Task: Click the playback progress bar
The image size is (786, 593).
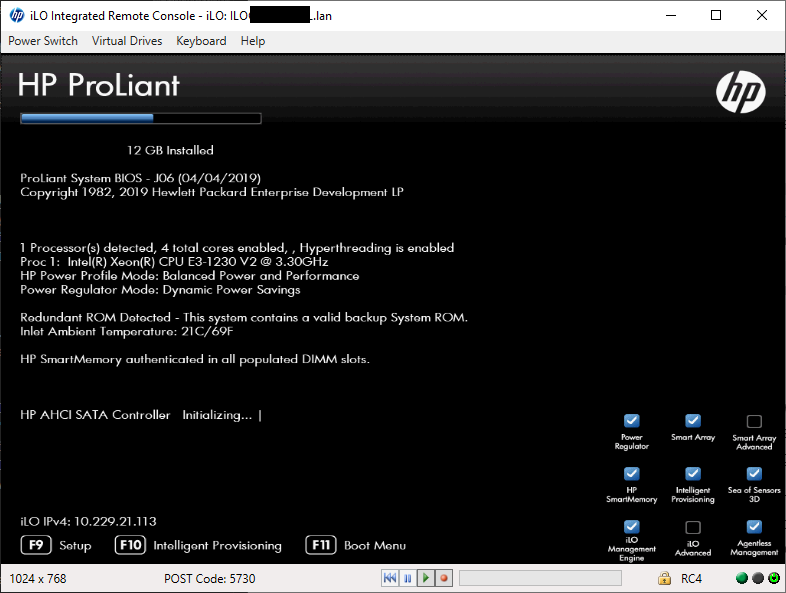Action: click(540, 578)
